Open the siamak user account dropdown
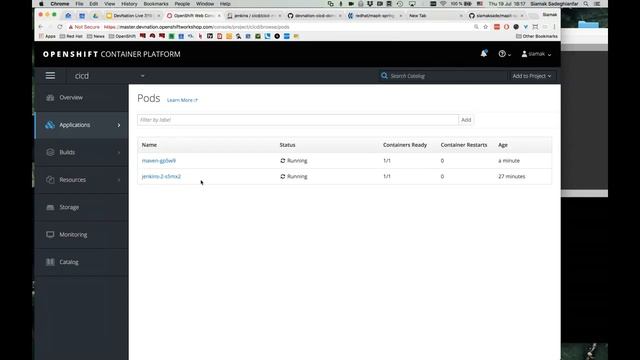 [536, 54]
